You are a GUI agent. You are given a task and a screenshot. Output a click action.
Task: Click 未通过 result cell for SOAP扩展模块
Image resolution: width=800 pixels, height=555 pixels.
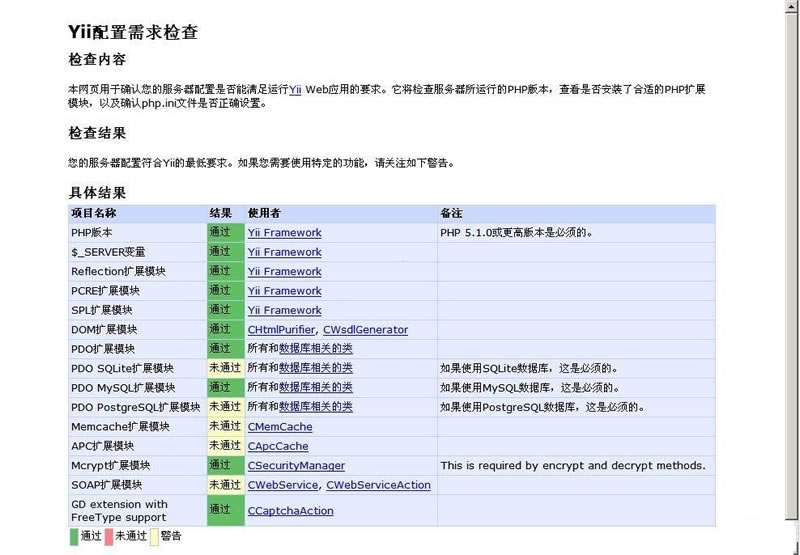tap(226, 485)
